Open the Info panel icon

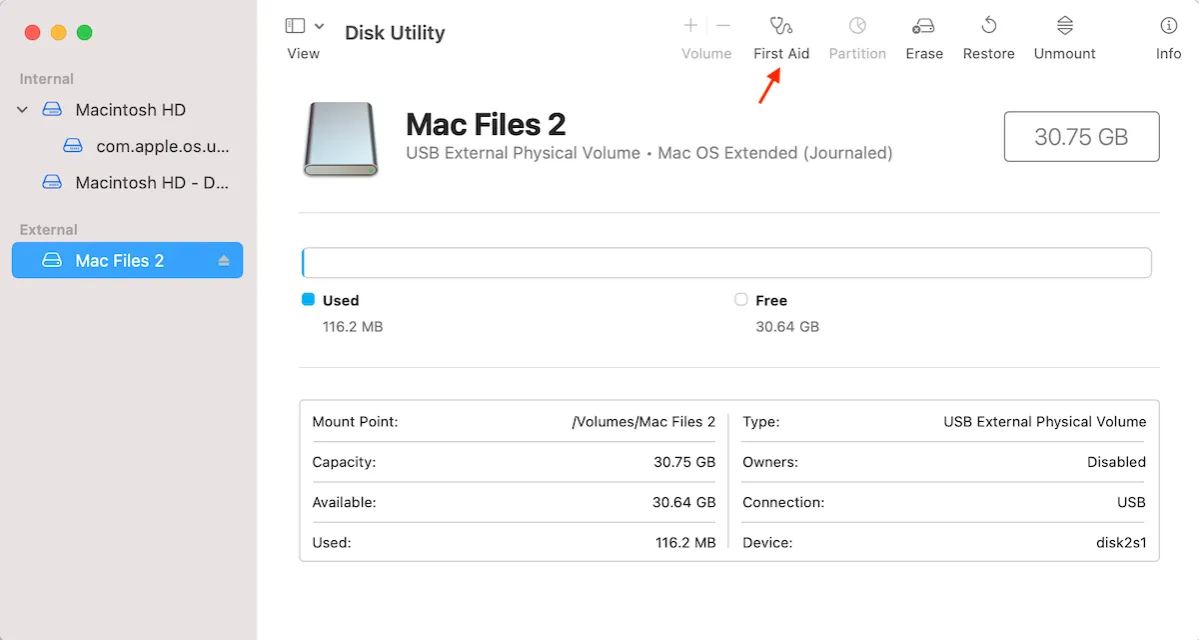(1168, 26)
